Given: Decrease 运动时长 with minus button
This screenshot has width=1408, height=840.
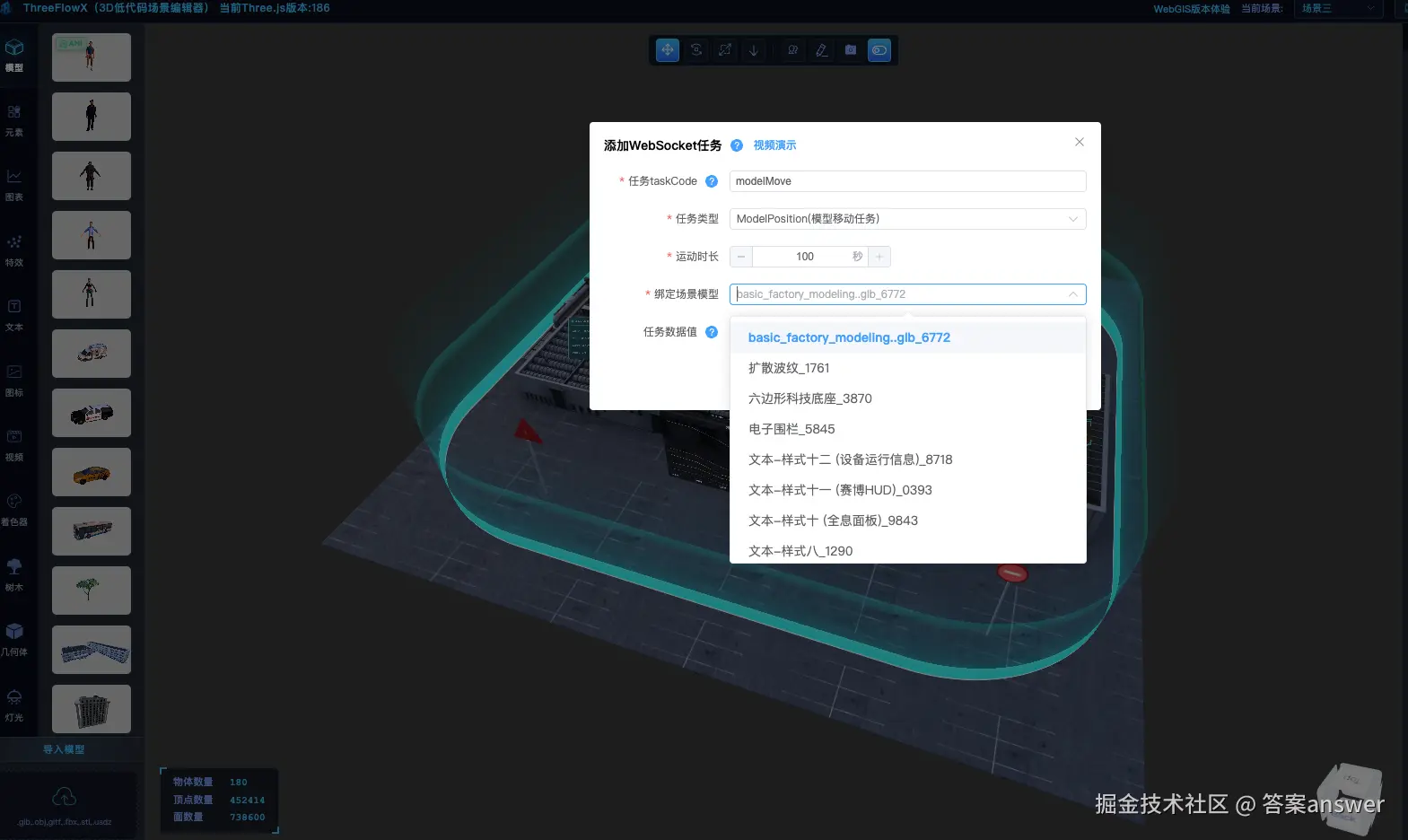Looking at the screenshot, I should (741, 257).
